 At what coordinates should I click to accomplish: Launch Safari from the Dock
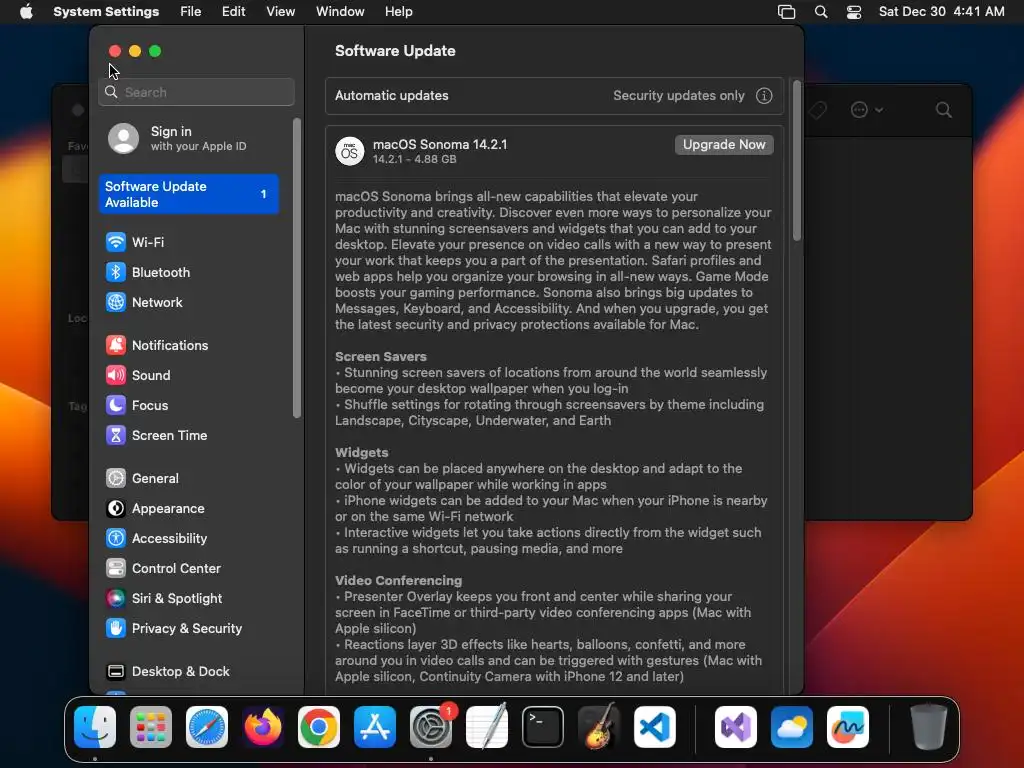(207, 727)
